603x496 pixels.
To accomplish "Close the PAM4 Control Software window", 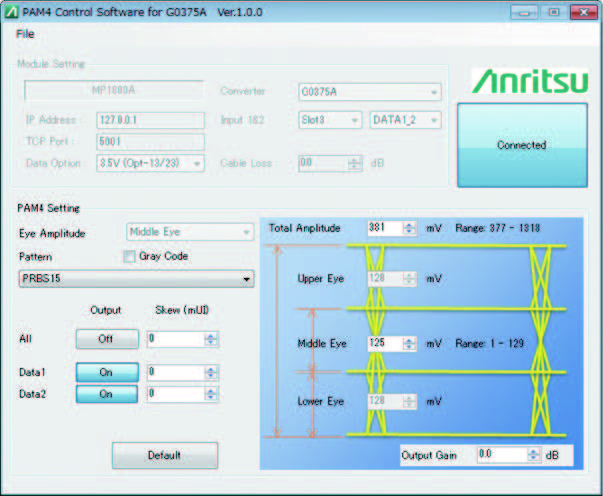I will tap(583, 13).
